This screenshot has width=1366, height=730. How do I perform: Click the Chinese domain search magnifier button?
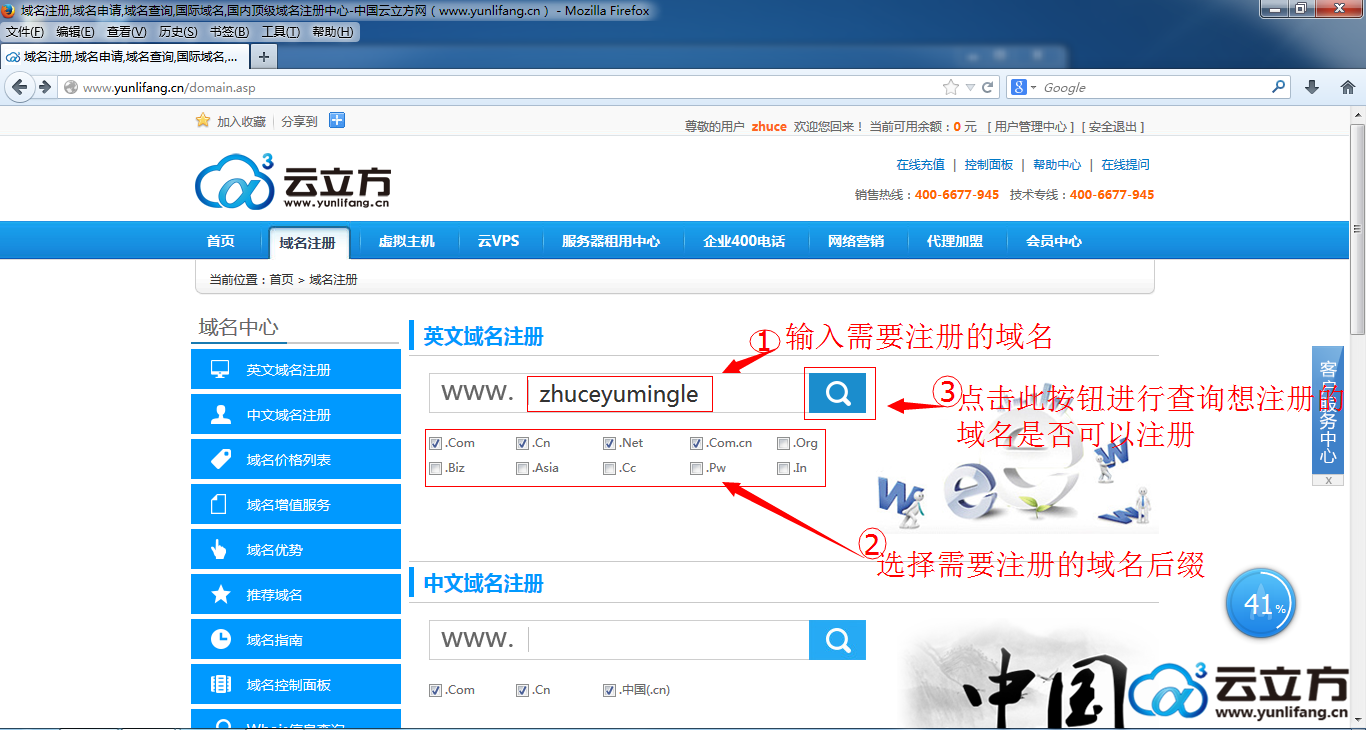(837, 640)
